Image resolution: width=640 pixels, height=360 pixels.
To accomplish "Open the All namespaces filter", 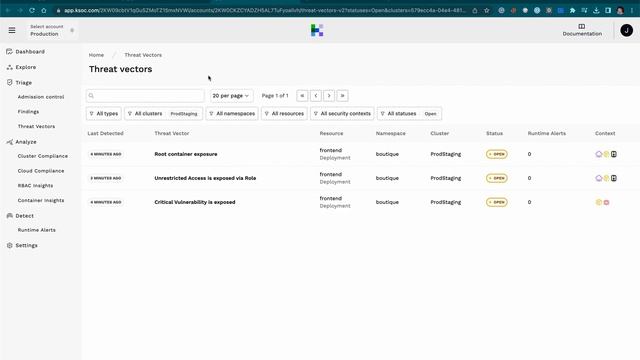I will 232,113.
